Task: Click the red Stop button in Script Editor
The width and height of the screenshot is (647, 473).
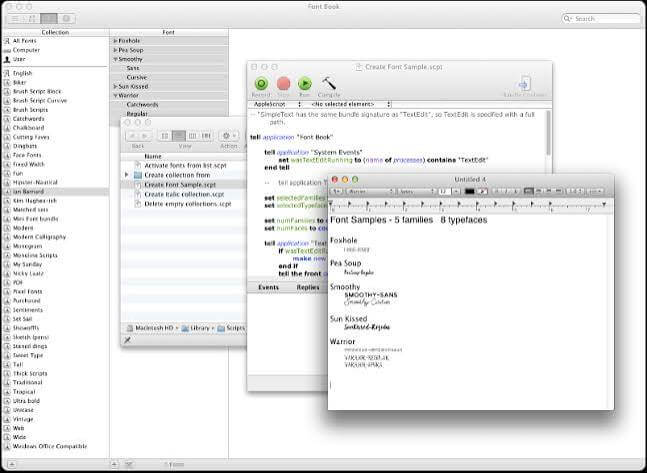Action: 283,84
